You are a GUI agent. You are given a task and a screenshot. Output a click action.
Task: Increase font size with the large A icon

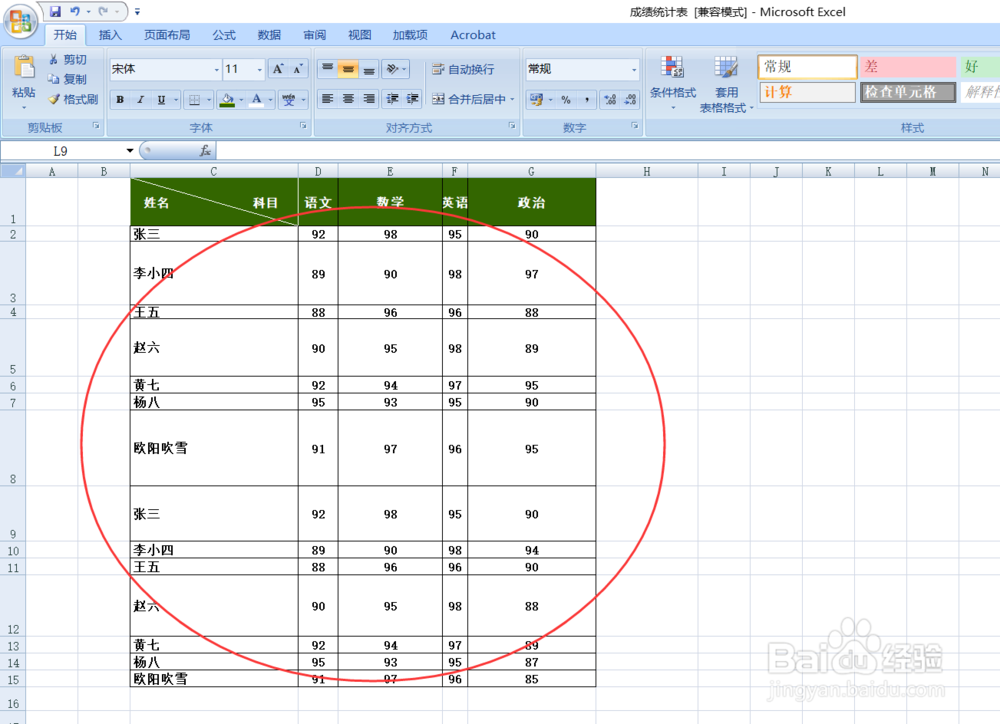pos(278,69)
